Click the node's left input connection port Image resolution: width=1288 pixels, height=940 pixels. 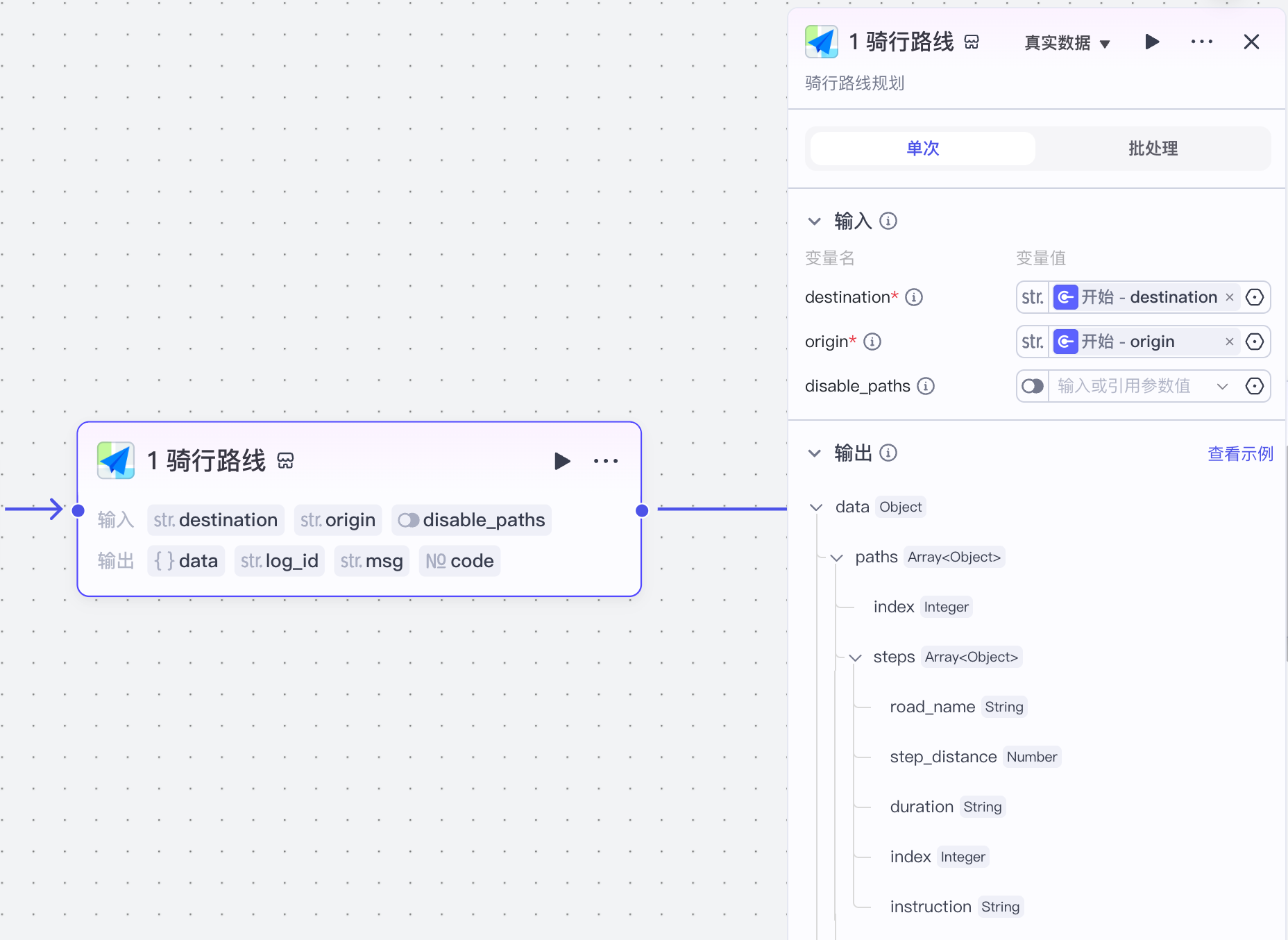point(78,510)
